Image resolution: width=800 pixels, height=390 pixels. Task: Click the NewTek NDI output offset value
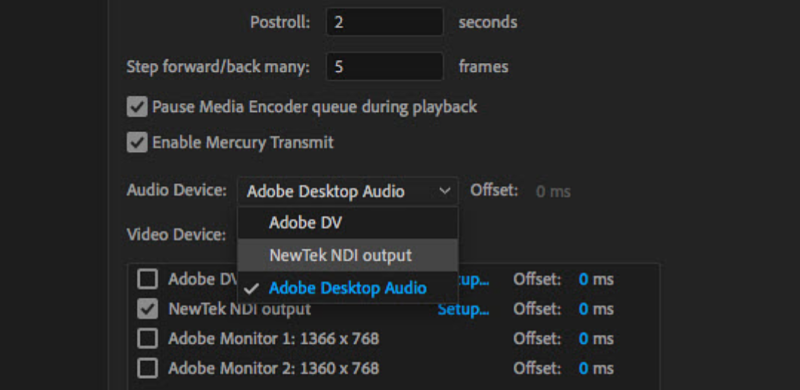point(584,309)
